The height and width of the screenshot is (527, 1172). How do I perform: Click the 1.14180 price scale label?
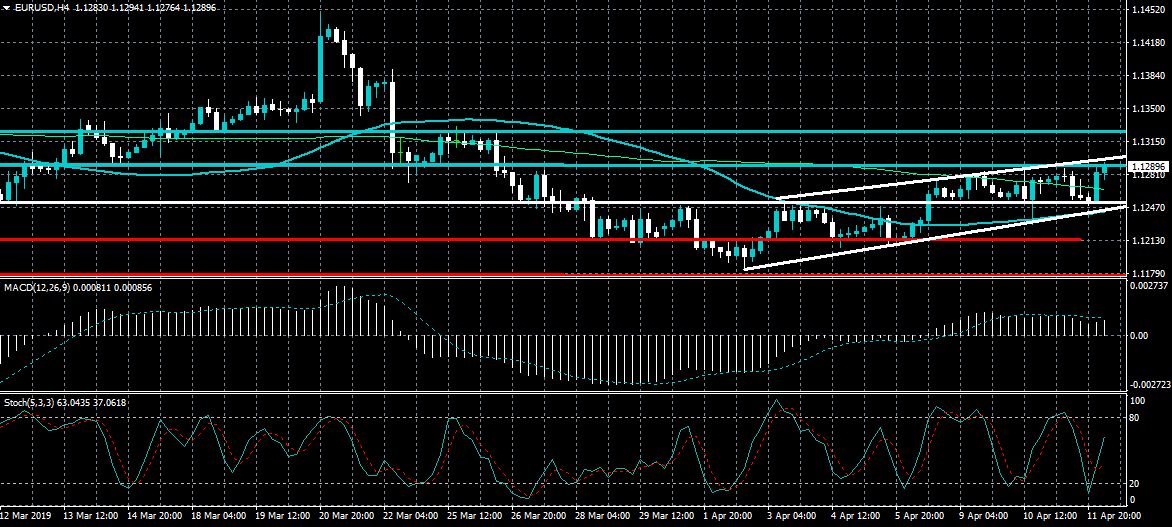point(1151,43)
